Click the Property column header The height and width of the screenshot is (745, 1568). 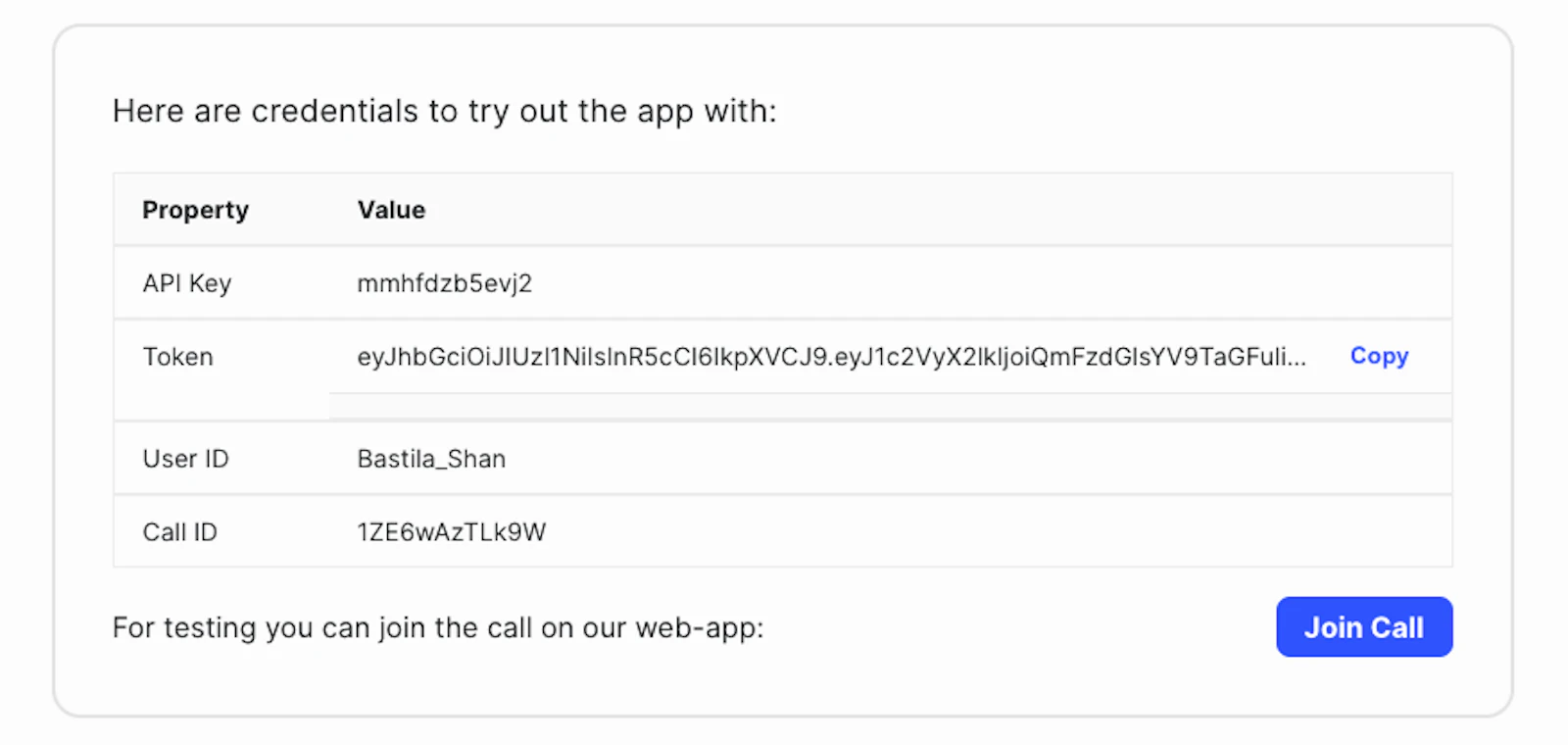coord(195,209)
